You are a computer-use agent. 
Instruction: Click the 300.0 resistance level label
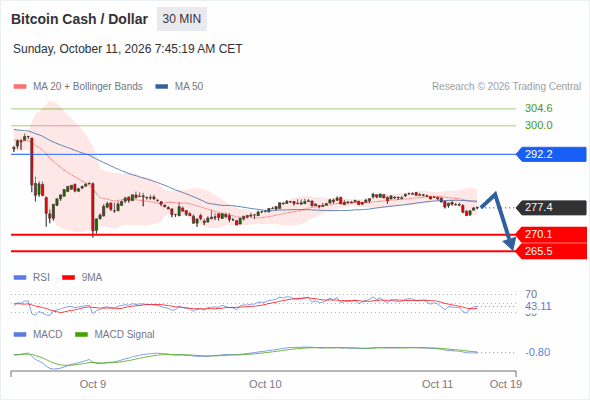(539, 125)
